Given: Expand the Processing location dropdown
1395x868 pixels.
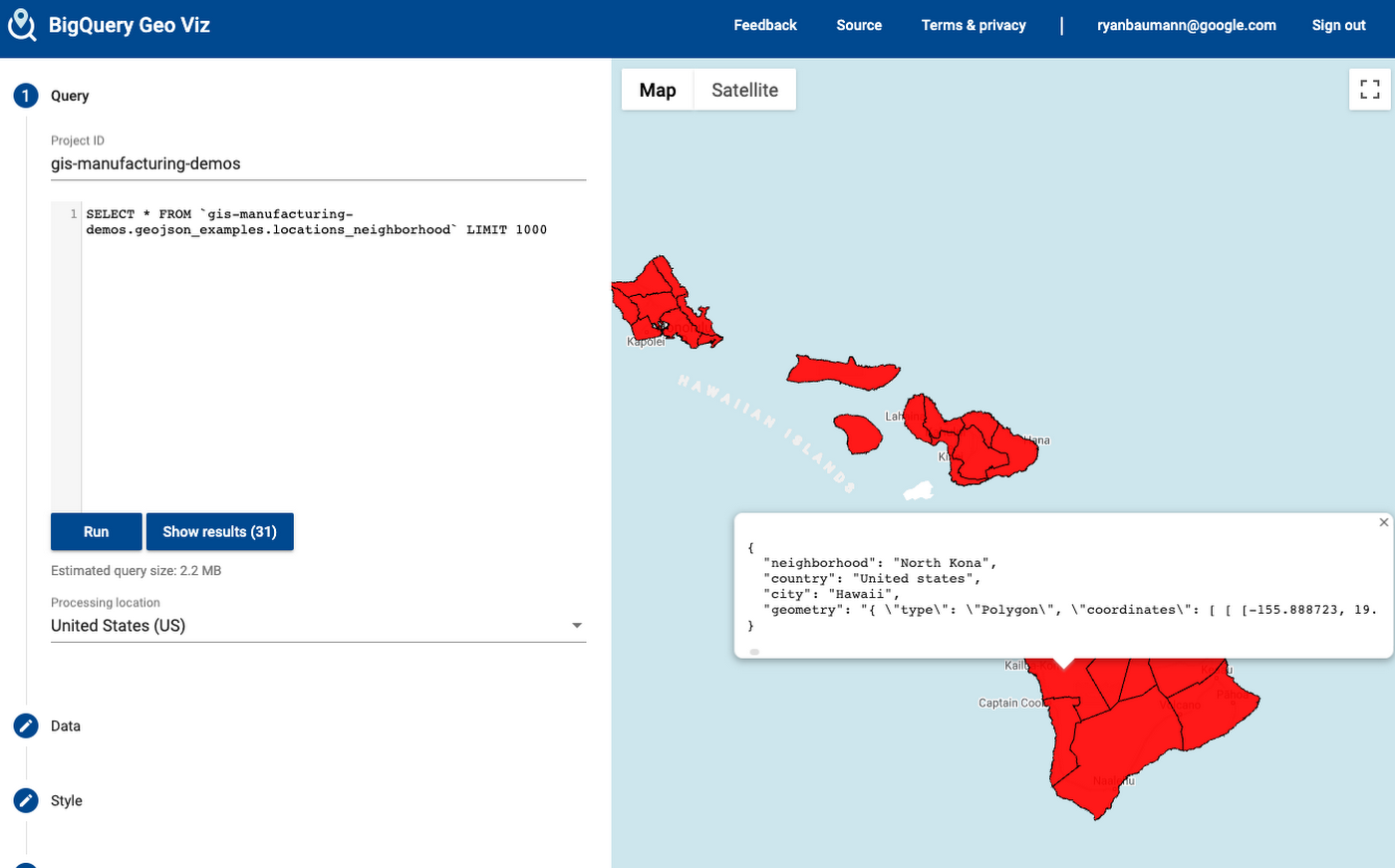Looking at the screenshot, I should pos(318,626).
